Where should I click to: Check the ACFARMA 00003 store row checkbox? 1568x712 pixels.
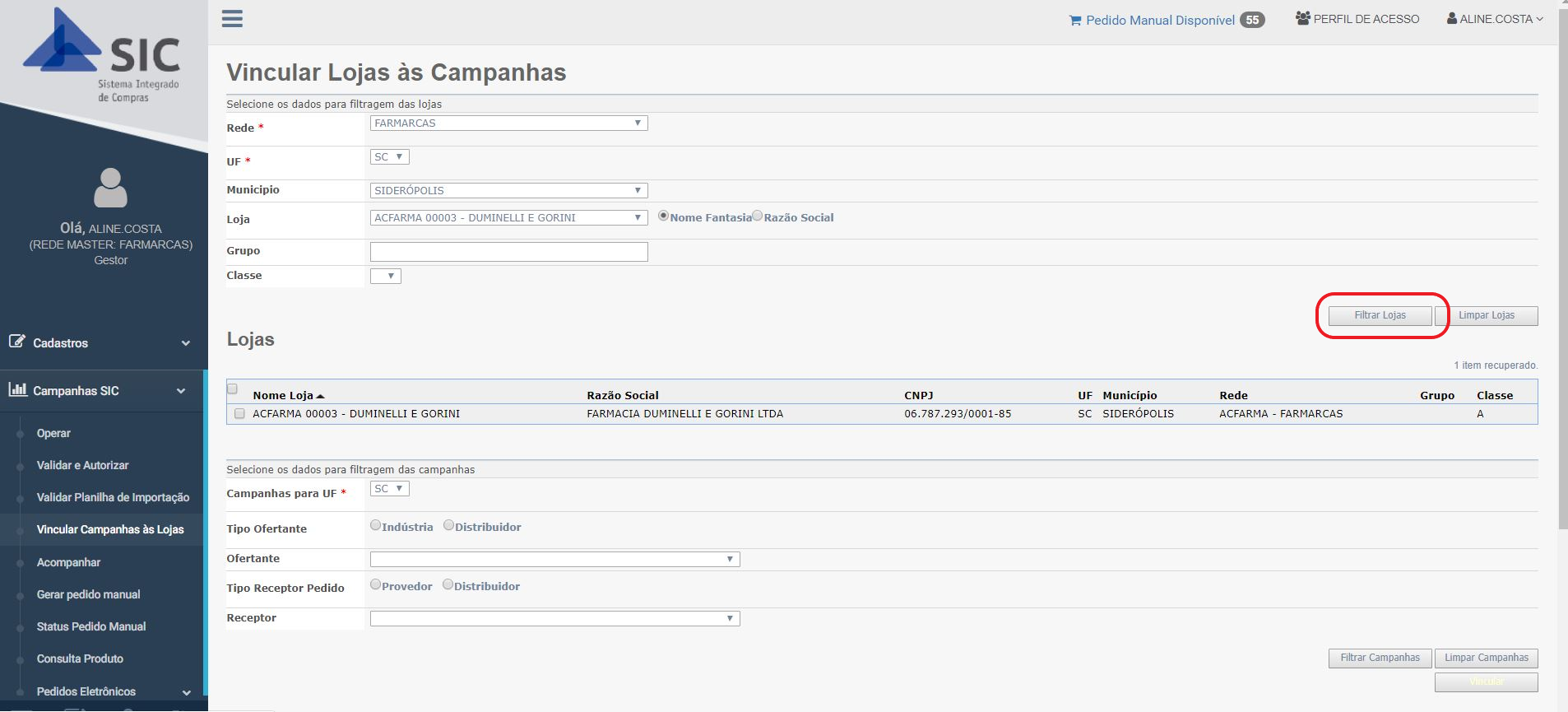tap(239, 414)
